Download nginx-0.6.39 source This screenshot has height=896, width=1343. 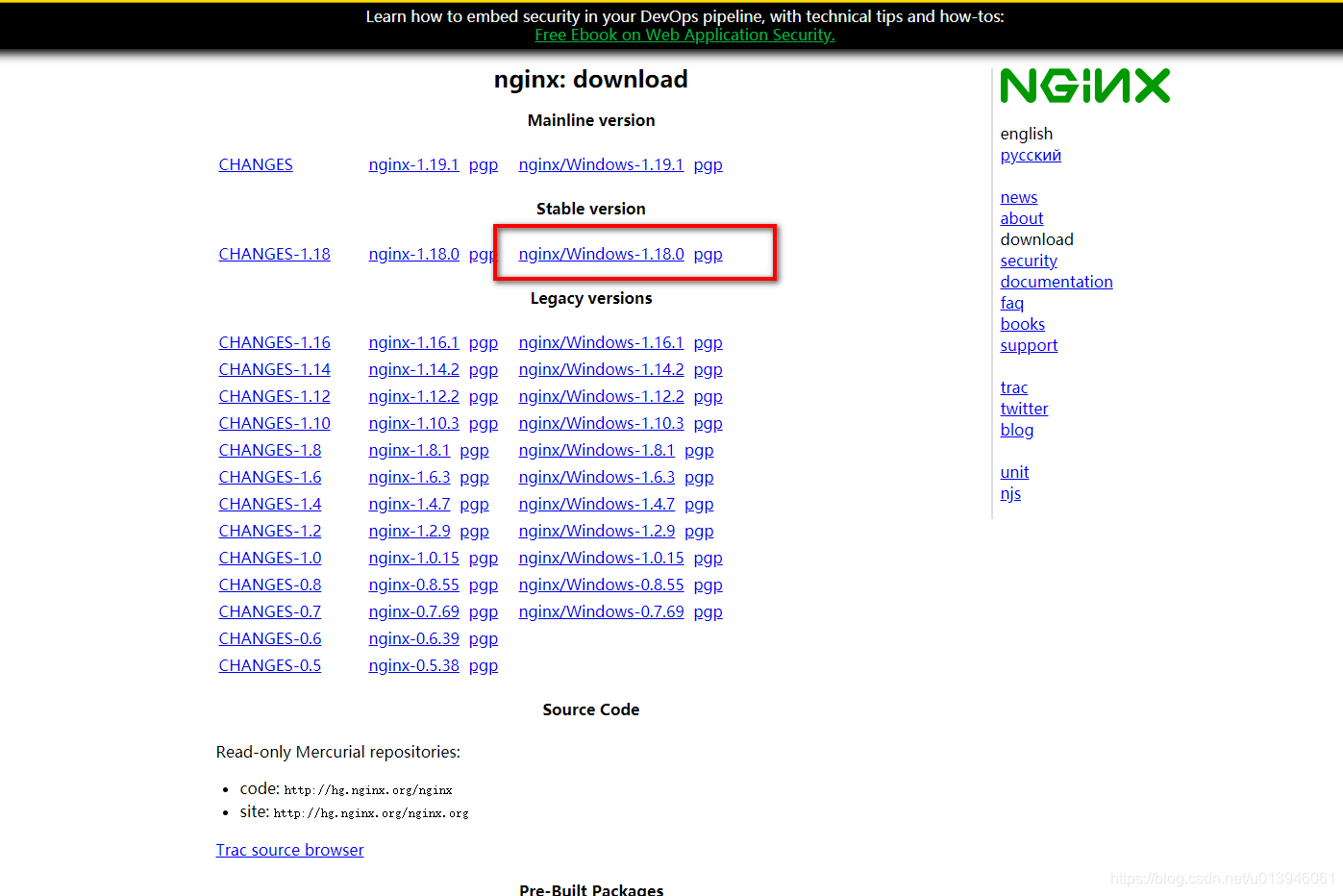(413, 638)
